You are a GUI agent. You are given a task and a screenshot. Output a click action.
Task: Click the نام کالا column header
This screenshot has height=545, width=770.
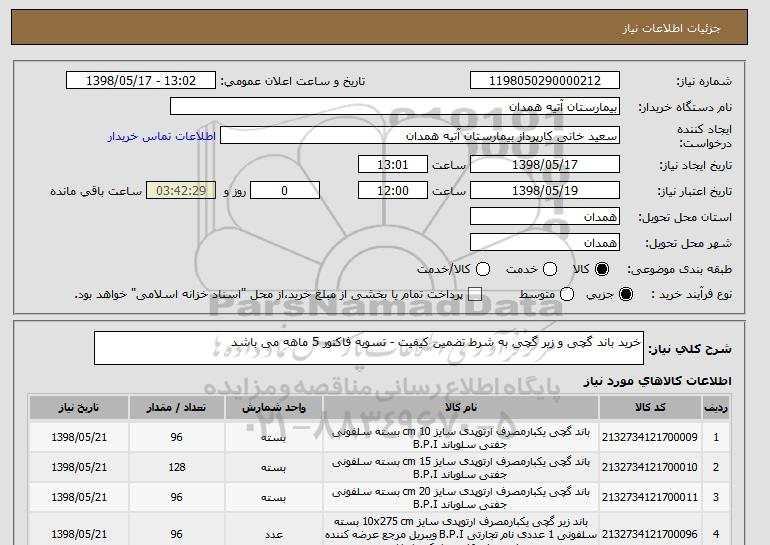click(x=461, y=408)
